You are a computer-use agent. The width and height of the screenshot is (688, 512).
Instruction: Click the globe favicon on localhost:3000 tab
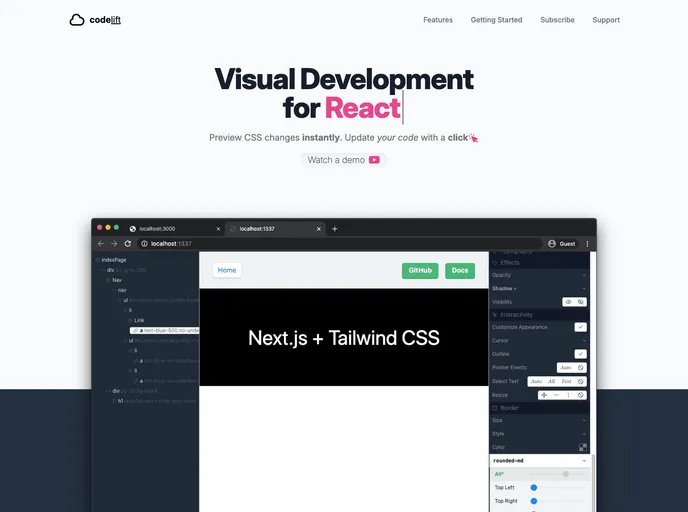coord(133,229)
